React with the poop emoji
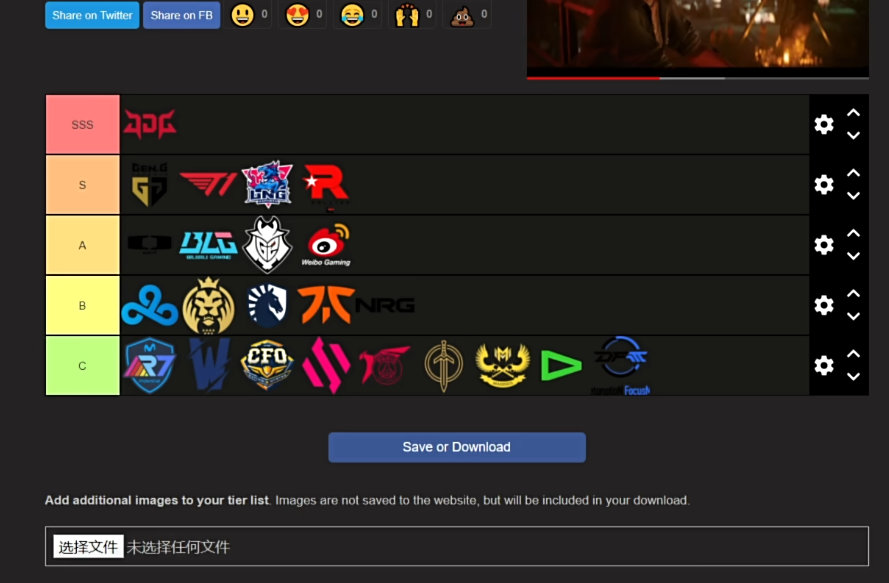This screenshot has height=583, width=889. coord(462,15)
